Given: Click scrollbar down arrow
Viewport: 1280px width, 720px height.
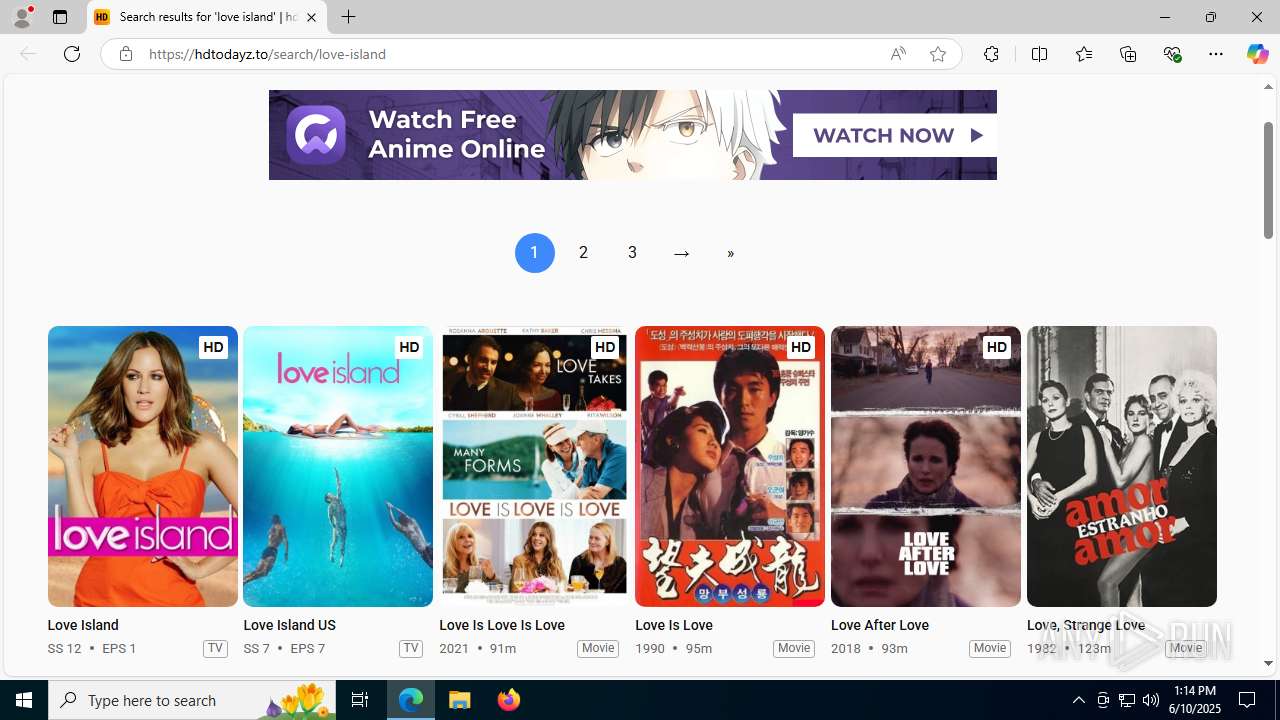Looking at the screenshot, I should tap(1268, 663).
